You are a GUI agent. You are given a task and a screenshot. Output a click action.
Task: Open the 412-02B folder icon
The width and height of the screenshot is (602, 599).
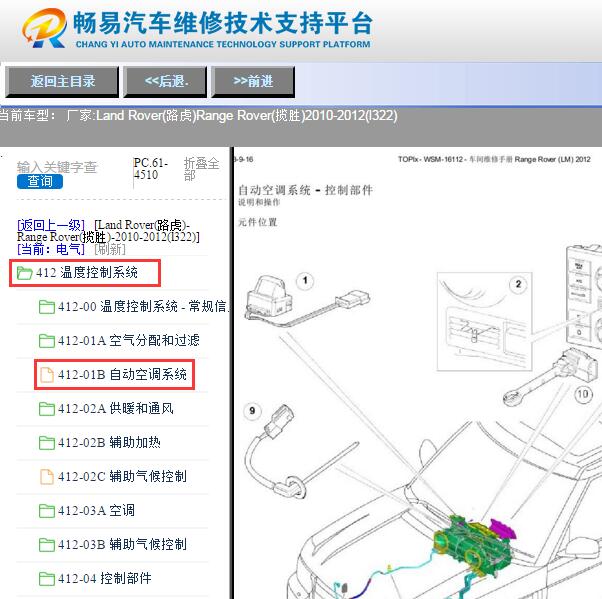pos(47,443)
